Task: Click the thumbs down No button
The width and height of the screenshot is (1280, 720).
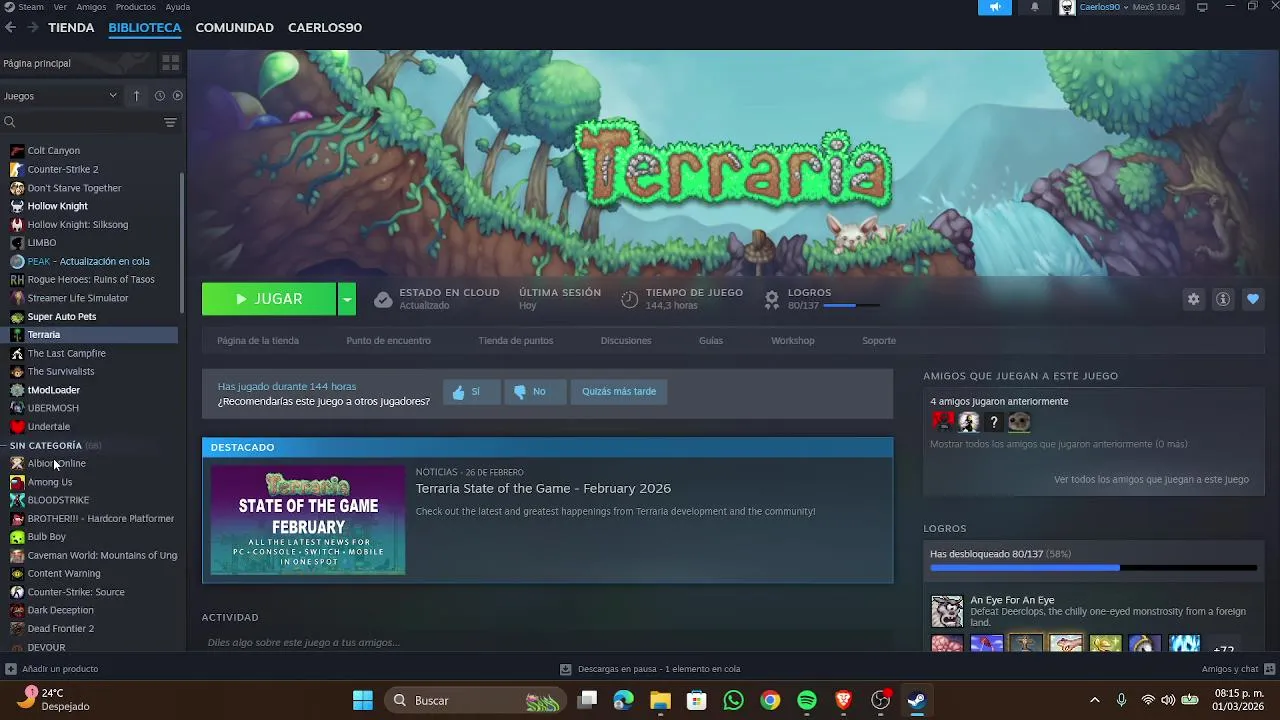Action: coord(535,392)
